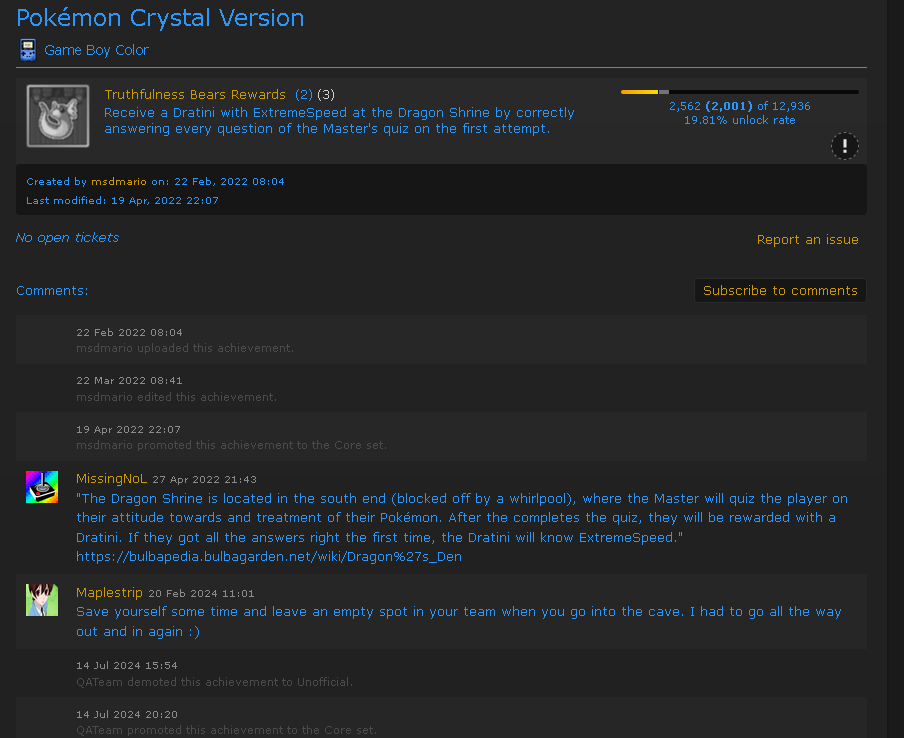Viewport: 904px width, 738px height.
Task: Click the 27 Apr 2022 21:43 timestamp
Action: click(x=205, y=480)
